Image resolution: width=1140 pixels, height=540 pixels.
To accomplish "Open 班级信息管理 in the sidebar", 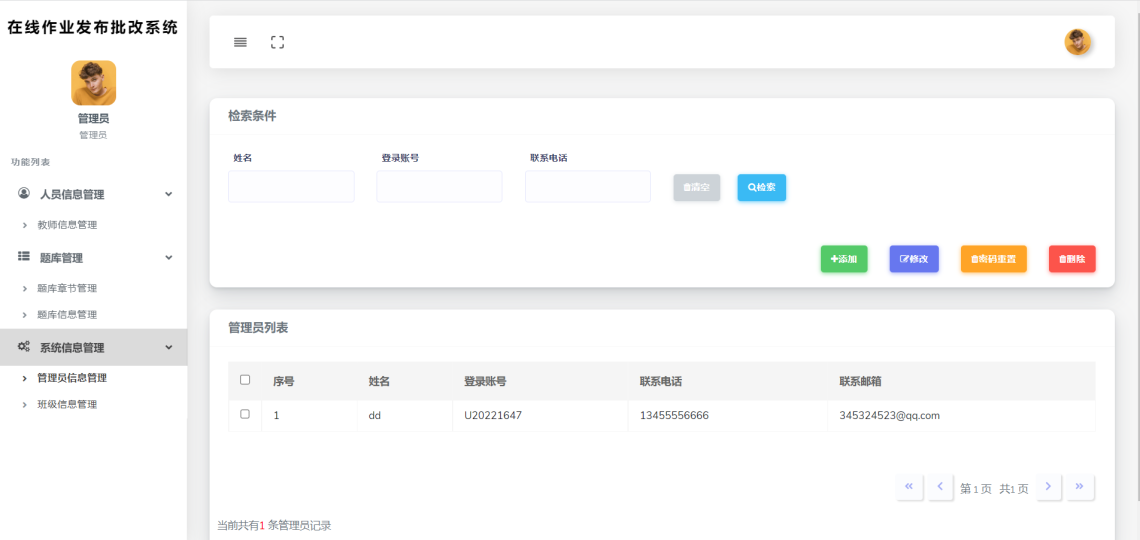I will (67, 405).
